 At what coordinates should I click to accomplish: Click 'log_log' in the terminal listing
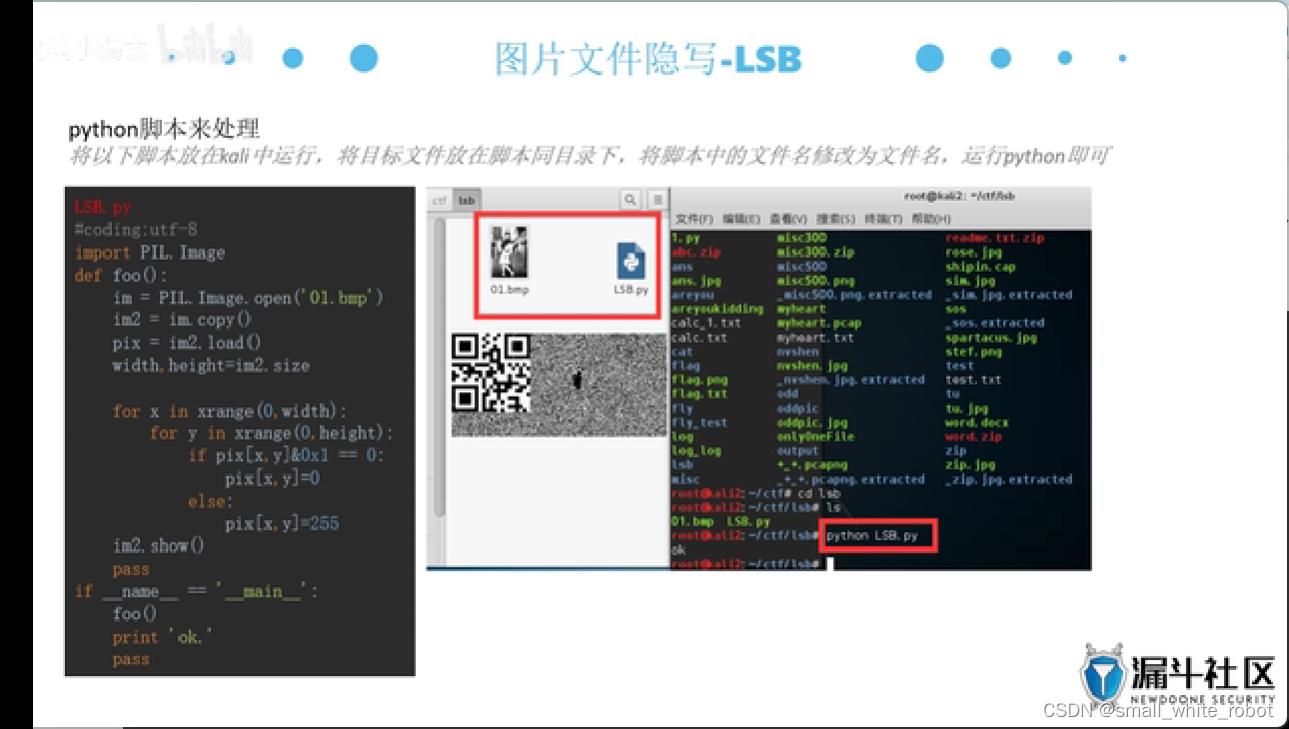(x=696, y=451)
